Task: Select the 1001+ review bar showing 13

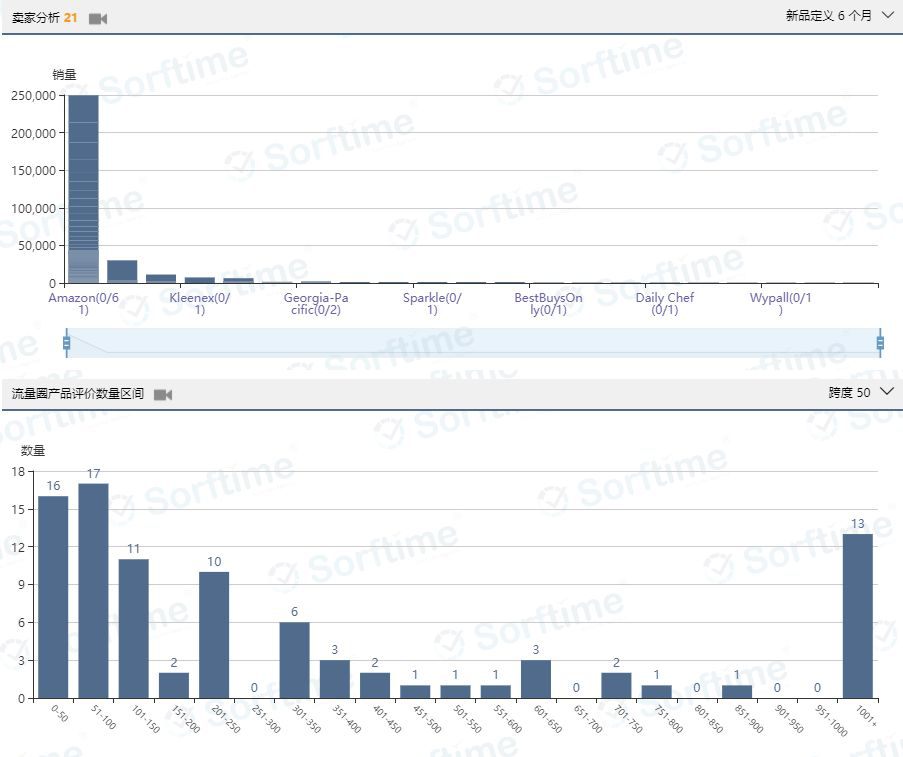Action: pos(857,616)
